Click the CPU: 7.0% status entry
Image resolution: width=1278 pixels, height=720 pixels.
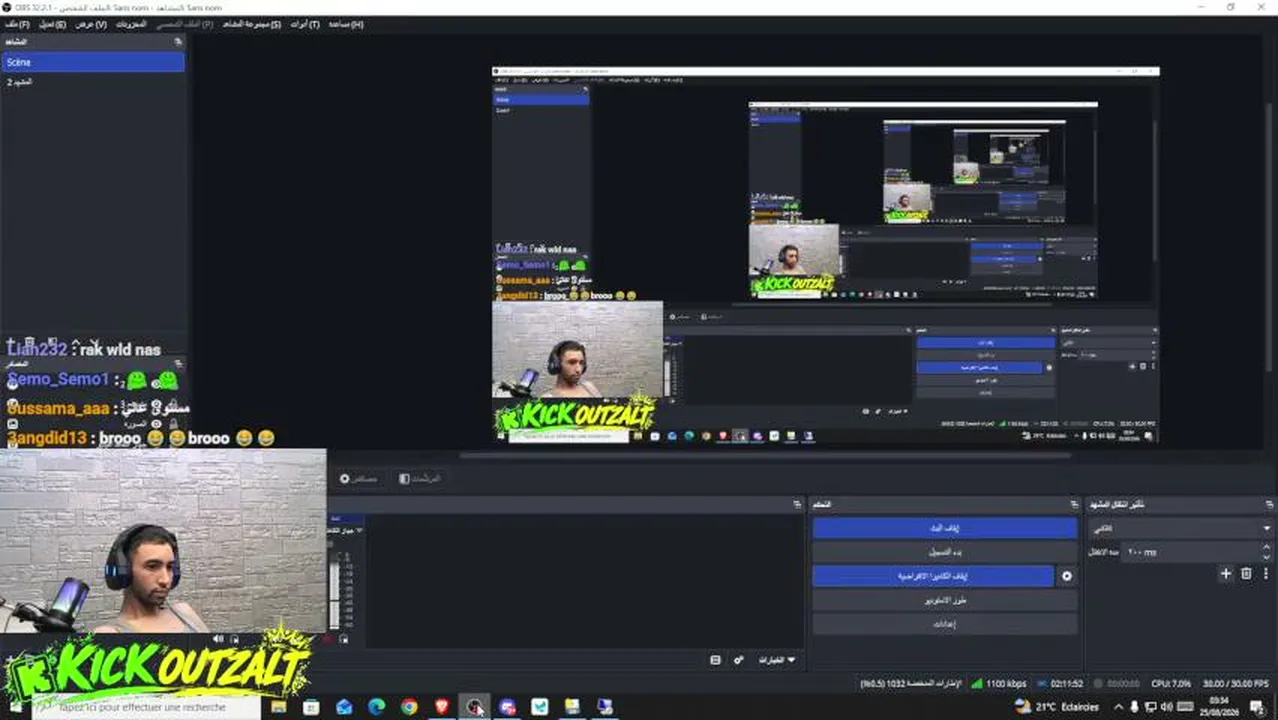(1171, 684)
